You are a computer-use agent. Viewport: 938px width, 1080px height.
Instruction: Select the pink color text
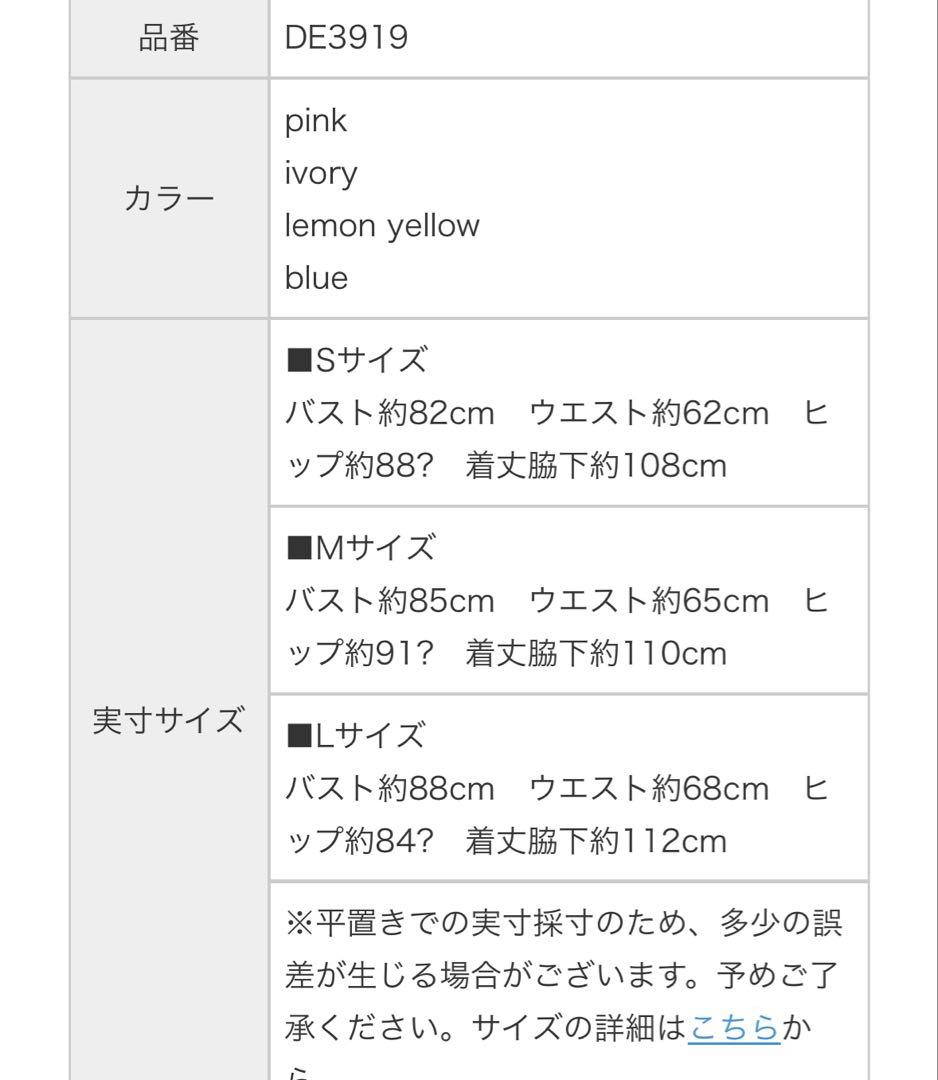pyautogui.click(x=316, y=121)
